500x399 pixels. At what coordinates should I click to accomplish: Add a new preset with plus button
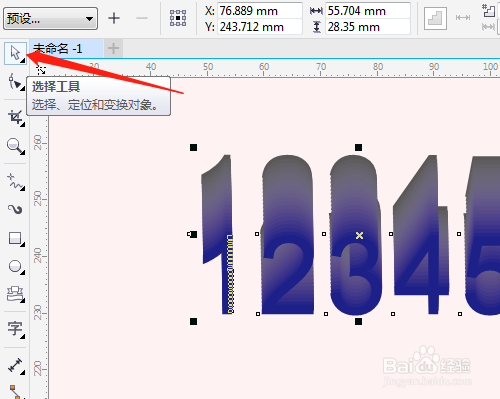[114, 18]
